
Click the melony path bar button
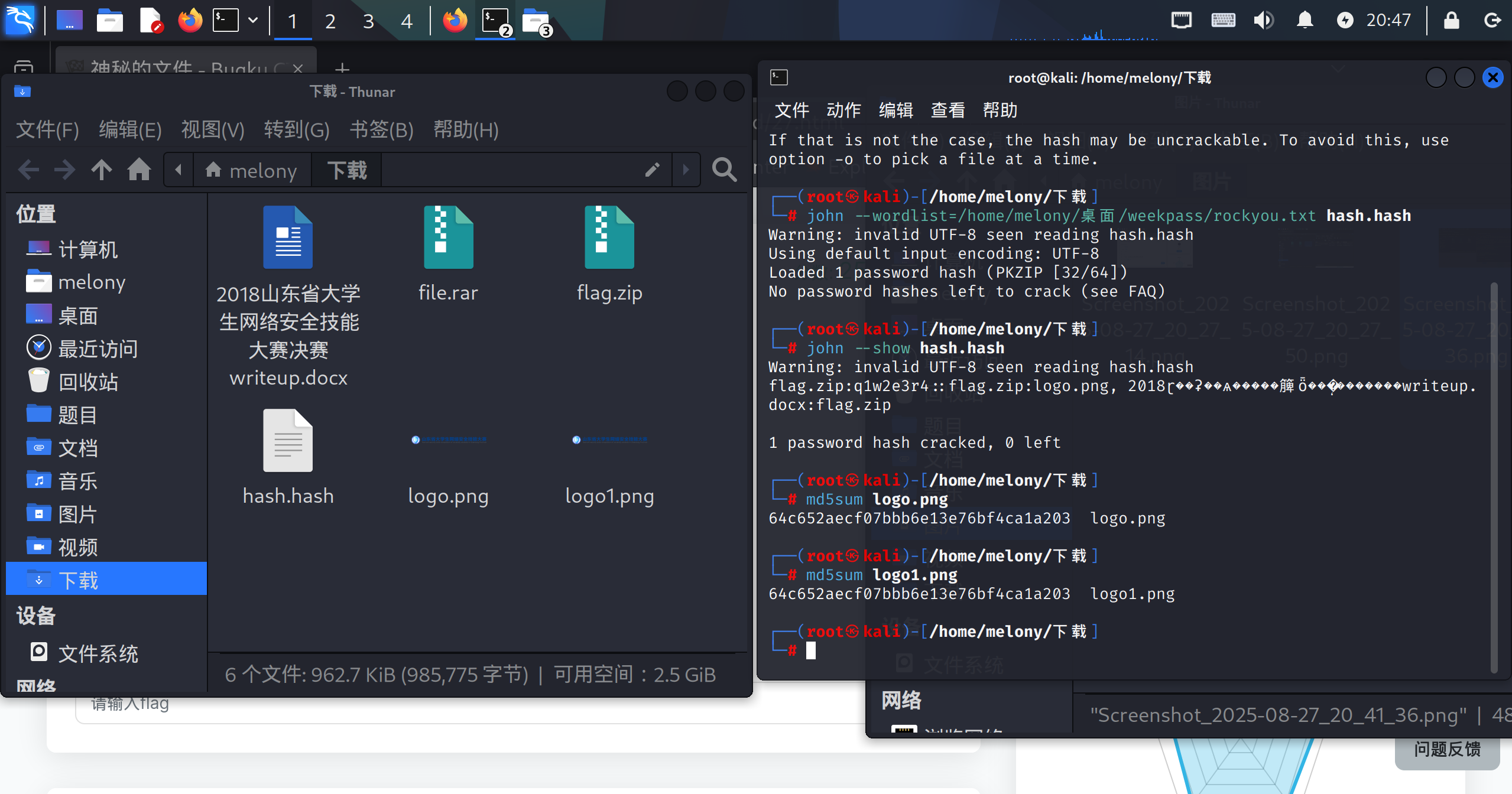252,171
